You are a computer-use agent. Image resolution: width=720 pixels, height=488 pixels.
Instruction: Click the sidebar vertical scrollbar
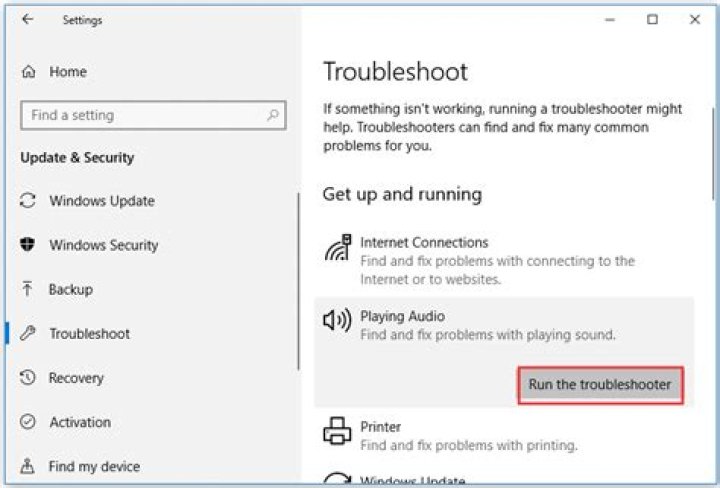click(x=298, y=280)
